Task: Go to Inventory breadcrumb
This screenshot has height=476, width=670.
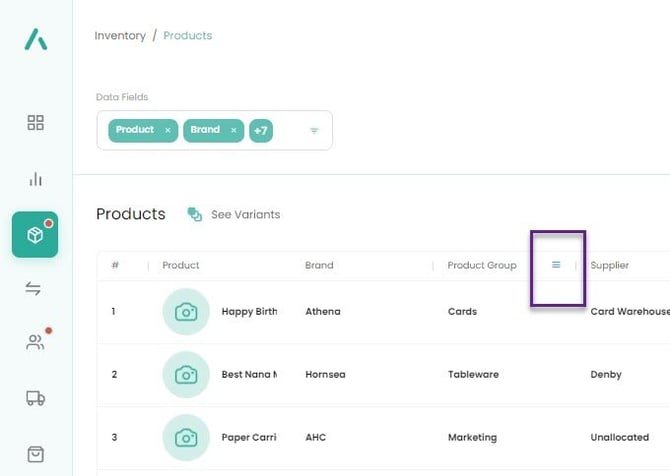Action: coord(119,36)
